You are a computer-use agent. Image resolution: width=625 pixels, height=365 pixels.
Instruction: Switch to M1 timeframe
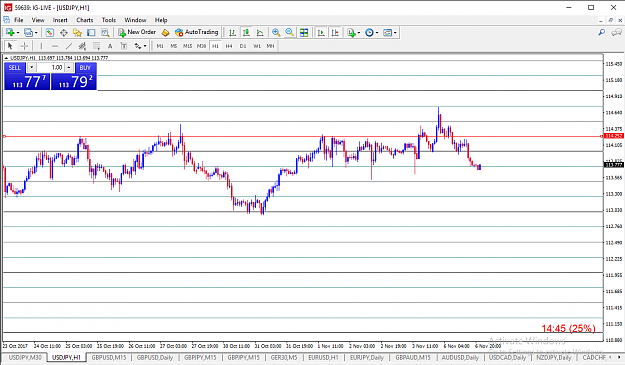click(x=160, y=46)
